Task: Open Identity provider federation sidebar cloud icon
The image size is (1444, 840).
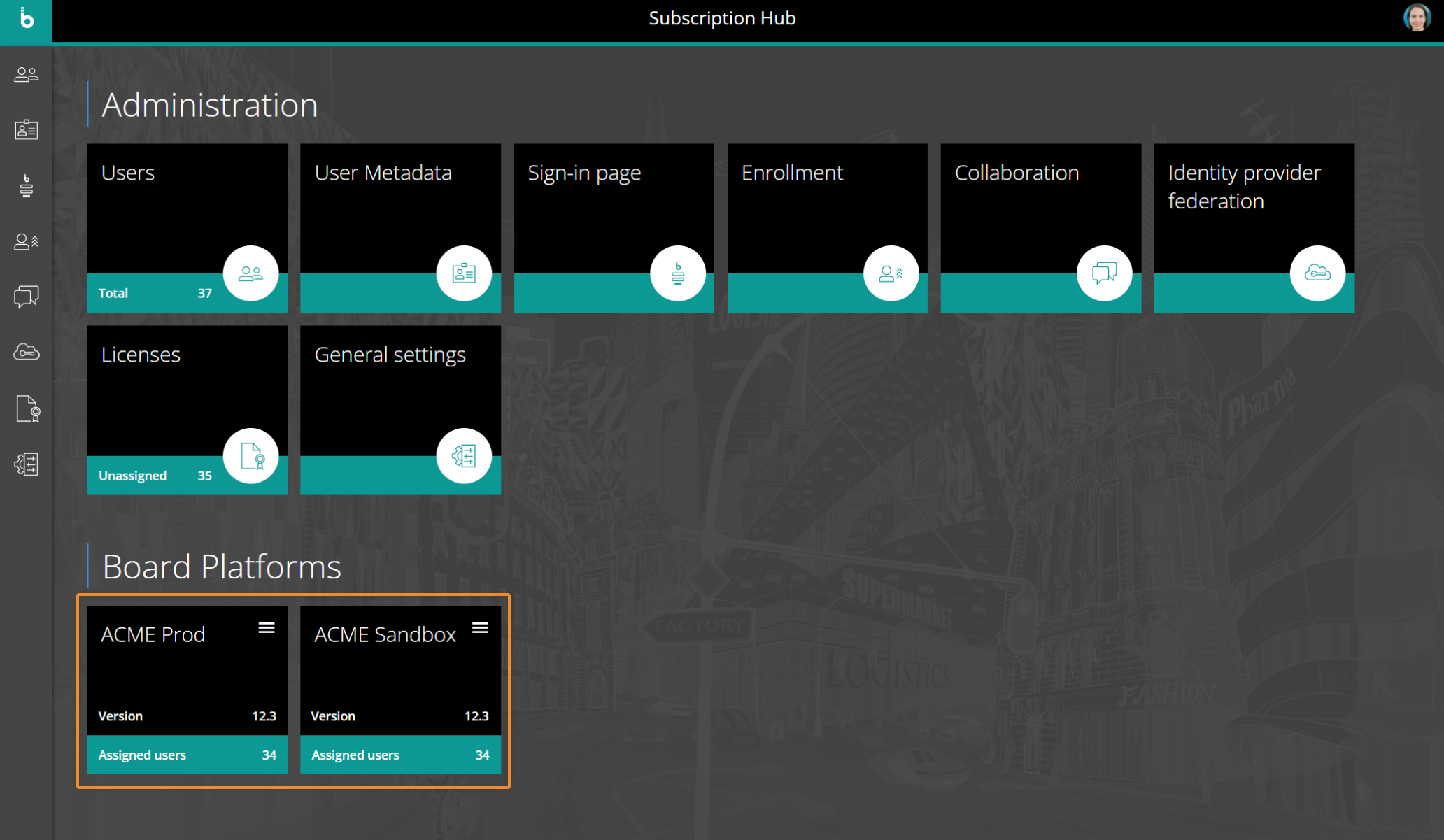Action: click(x=26, y=352)
